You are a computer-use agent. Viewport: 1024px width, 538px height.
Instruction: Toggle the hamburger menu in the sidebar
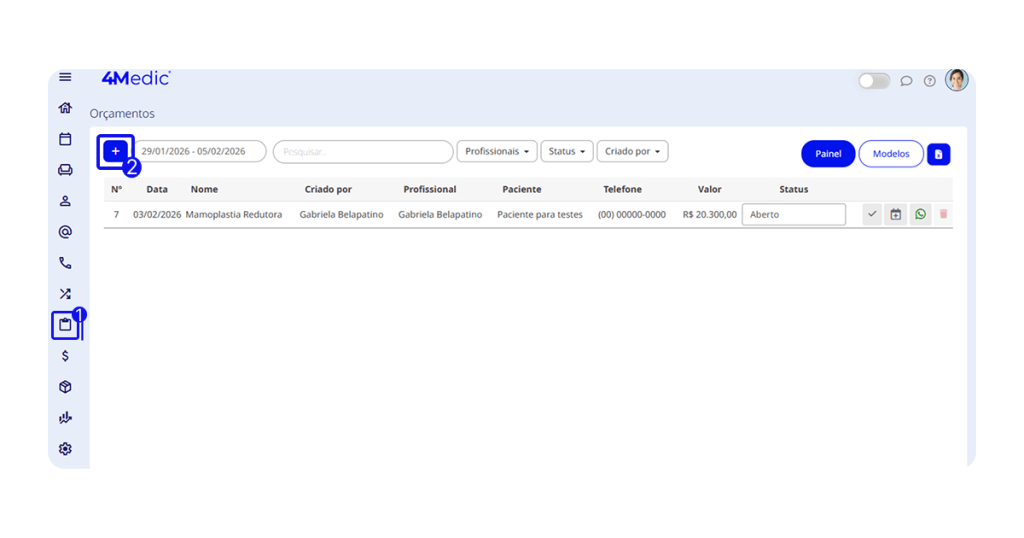click(x=65, y=77)
